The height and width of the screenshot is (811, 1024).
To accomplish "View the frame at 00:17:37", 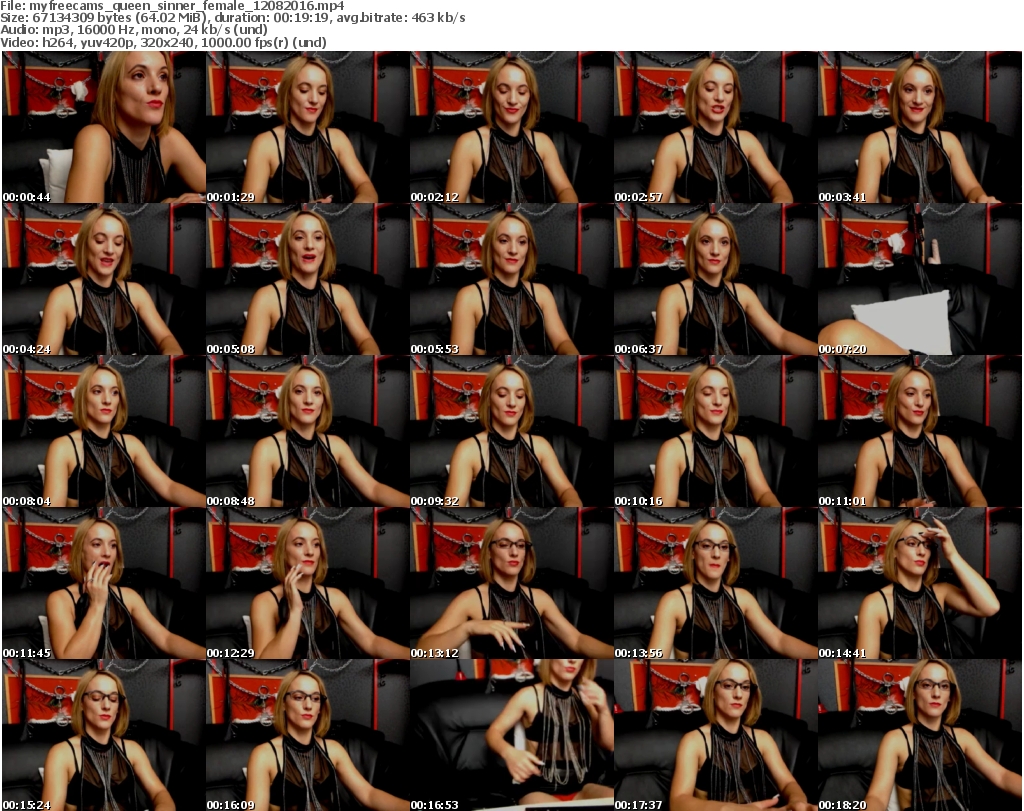I will [715, 735].
